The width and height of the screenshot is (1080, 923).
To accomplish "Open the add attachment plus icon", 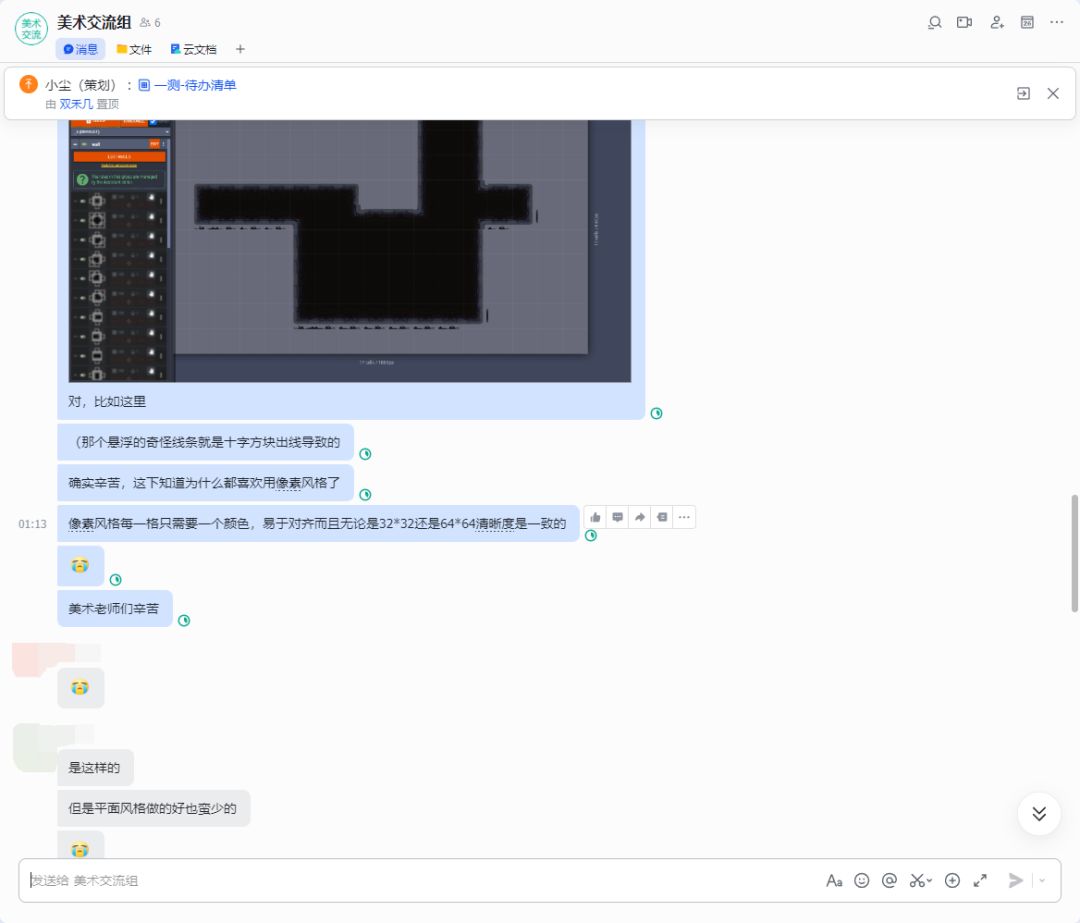I will click(x=953, y=880).
